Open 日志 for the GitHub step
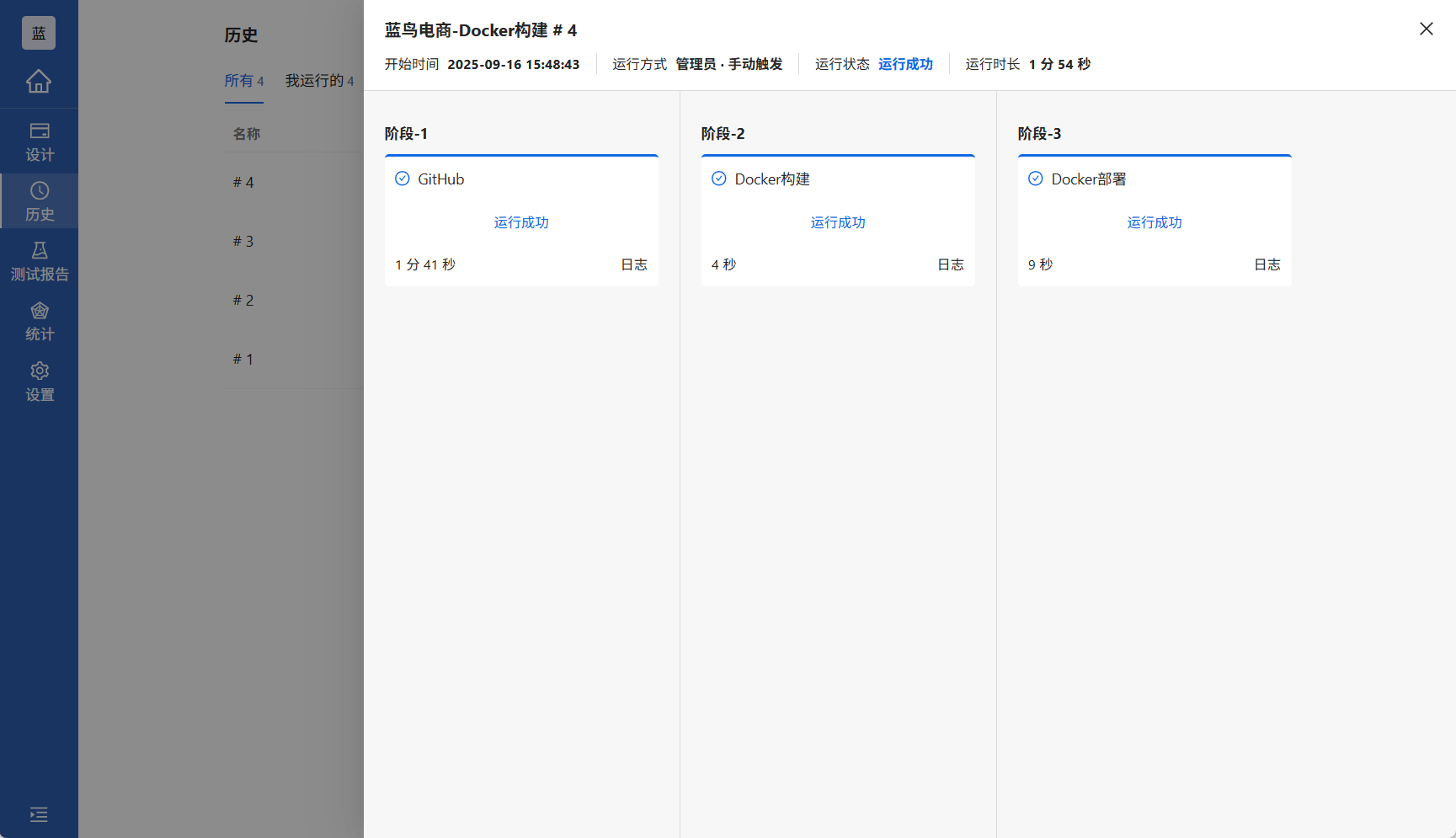The width and height of the screenshot is (1456, 838). click(633, 264)
